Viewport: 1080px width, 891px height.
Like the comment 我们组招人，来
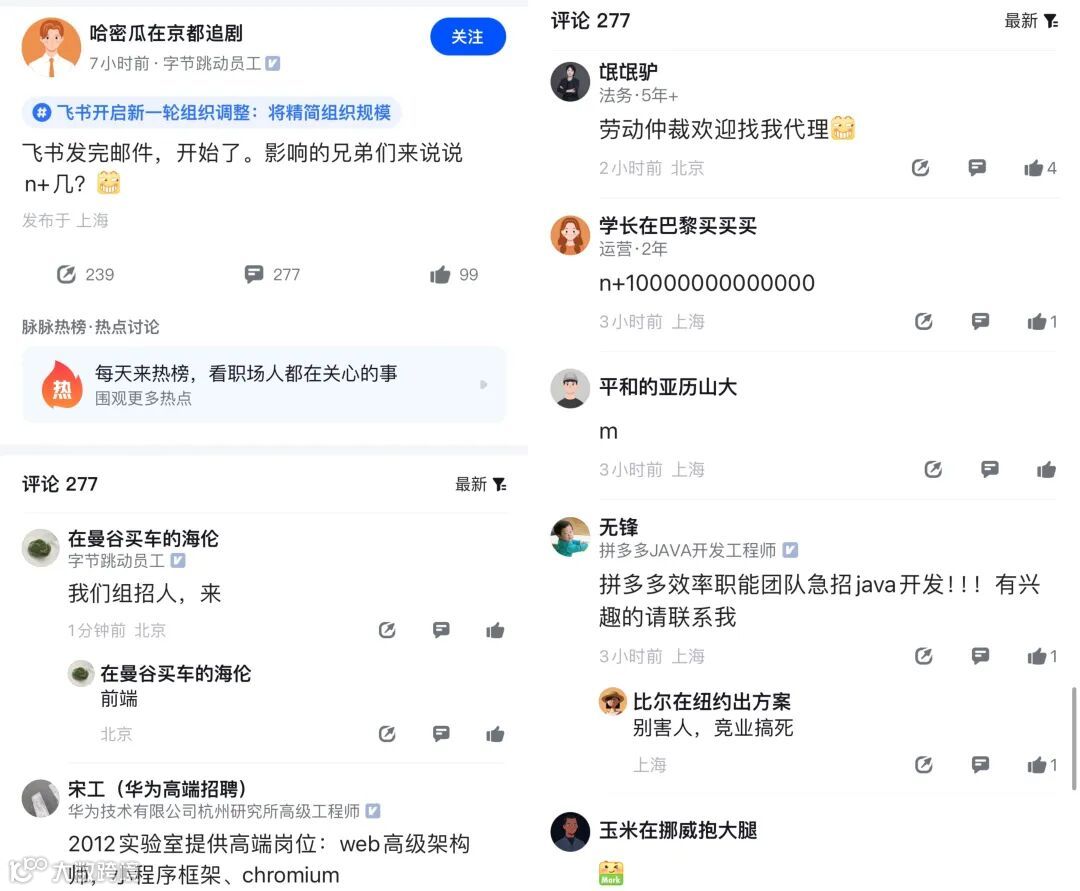pyautogui.click(x=495, y=630)
